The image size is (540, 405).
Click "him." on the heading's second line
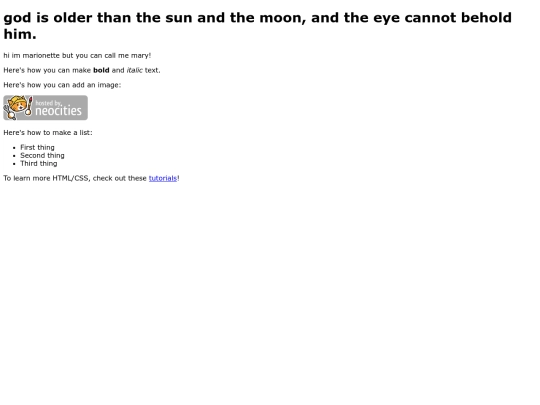[x=20, y=34]
